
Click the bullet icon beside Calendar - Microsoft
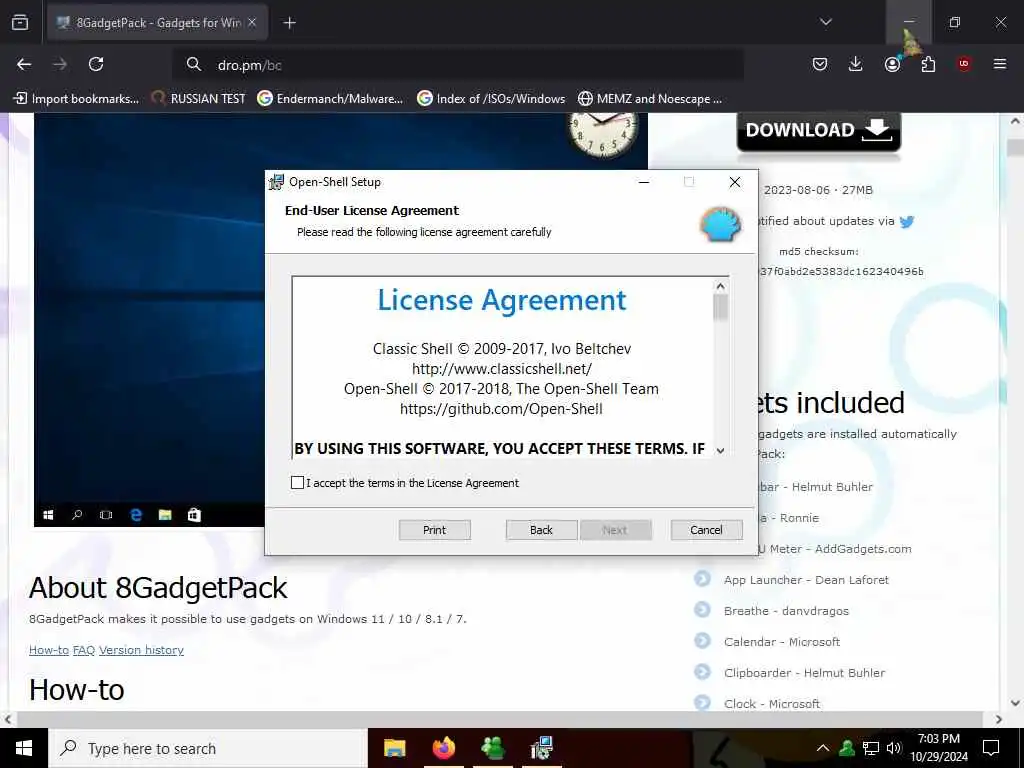[702, 641]
